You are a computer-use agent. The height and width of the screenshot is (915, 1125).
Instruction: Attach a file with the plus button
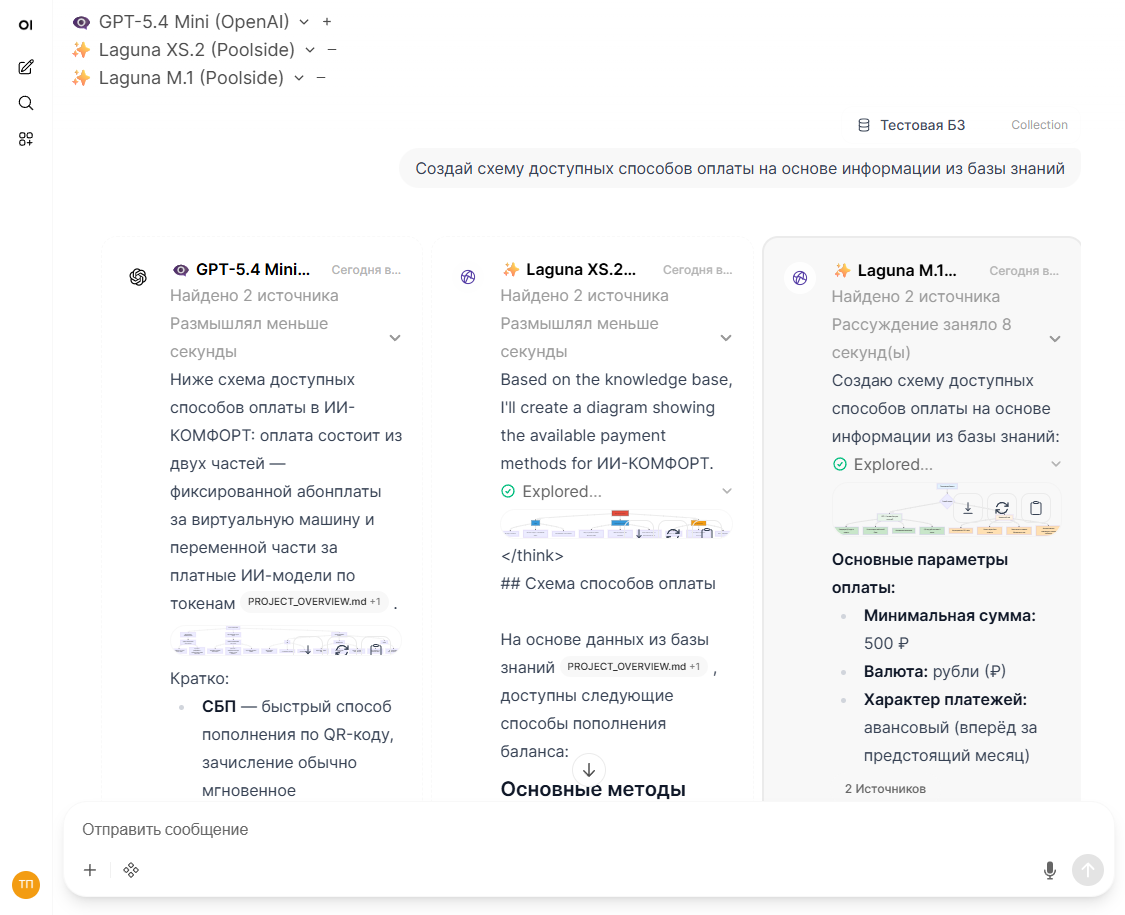(90, 871)
